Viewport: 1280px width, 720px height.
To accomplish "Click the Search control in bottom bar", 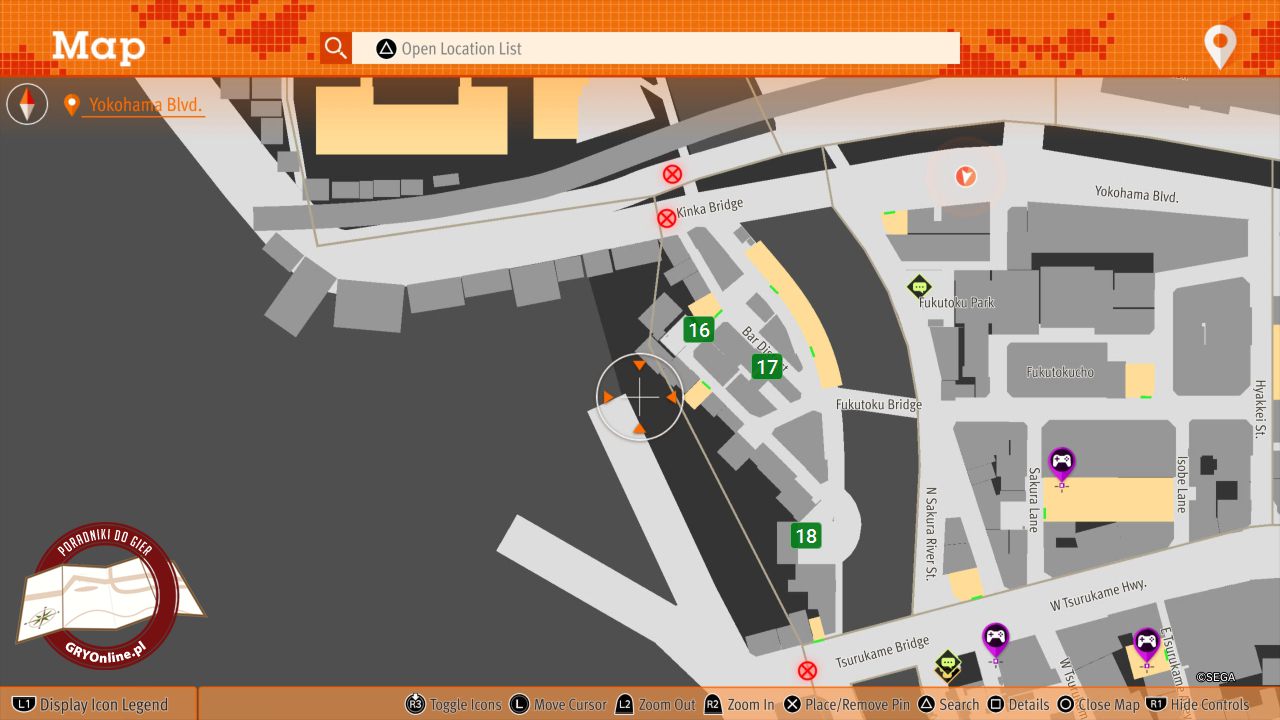I will click(949, 704).
